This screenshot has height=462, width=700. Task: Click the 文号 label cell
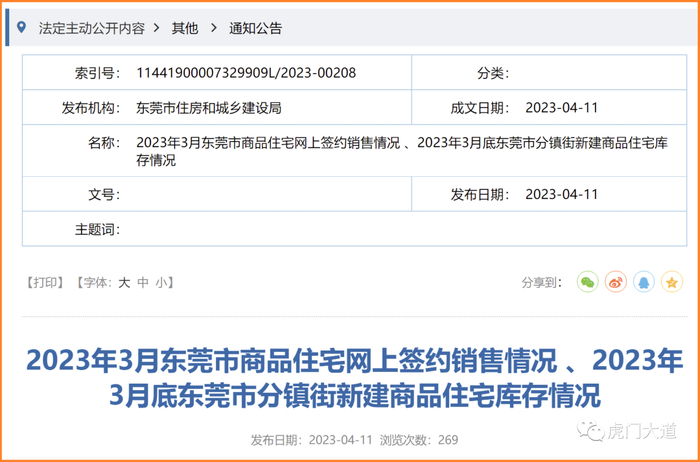[104, 195]
